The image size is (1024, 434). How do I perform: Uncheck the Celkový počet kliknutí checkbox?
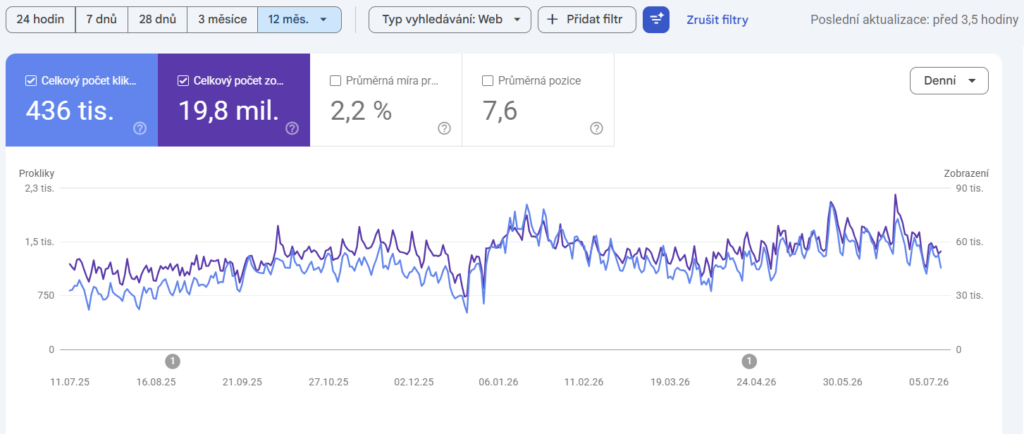[30, 81]
